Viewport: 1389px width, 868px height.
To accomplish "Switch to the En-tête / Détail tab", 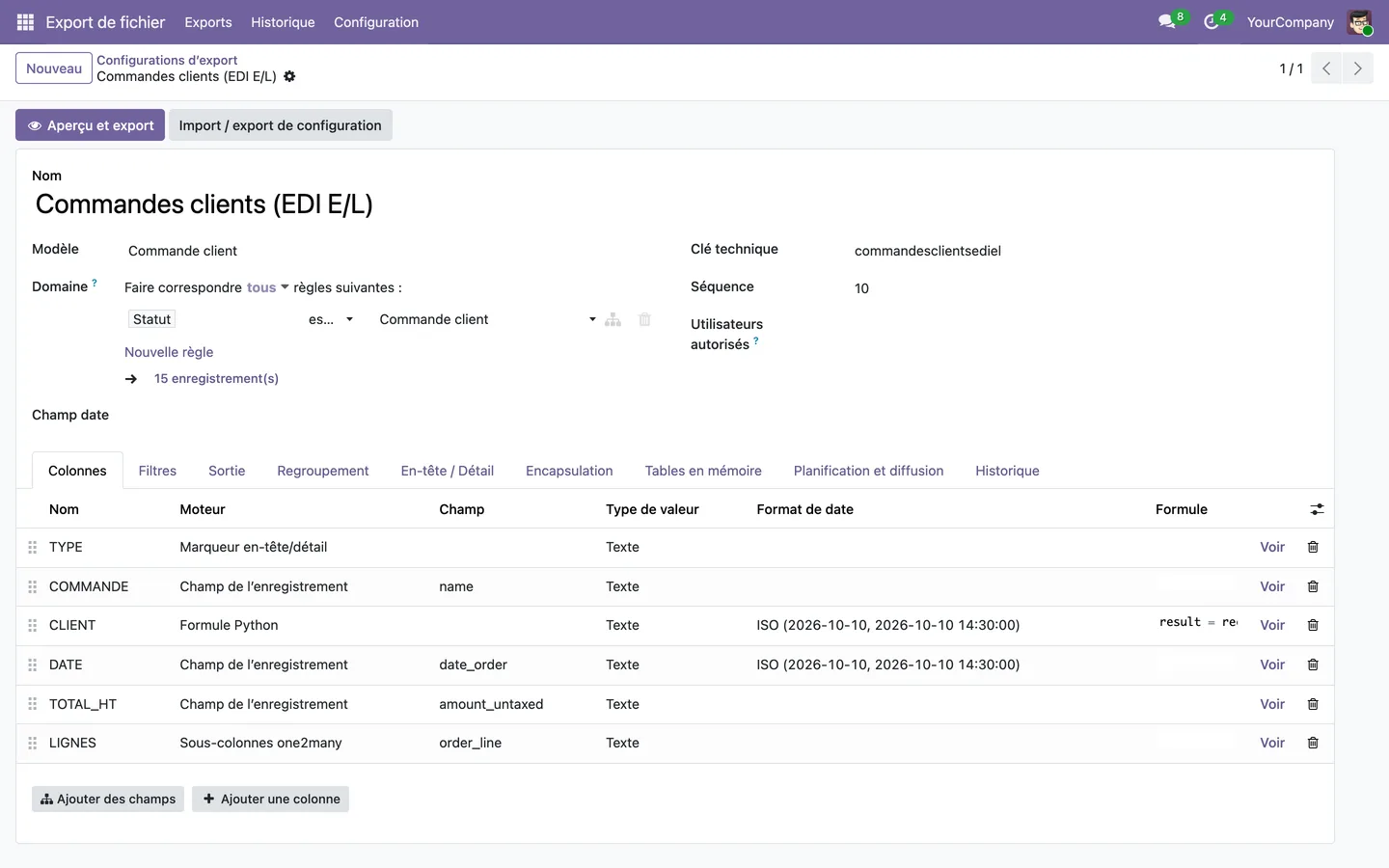I will (448, 471).
